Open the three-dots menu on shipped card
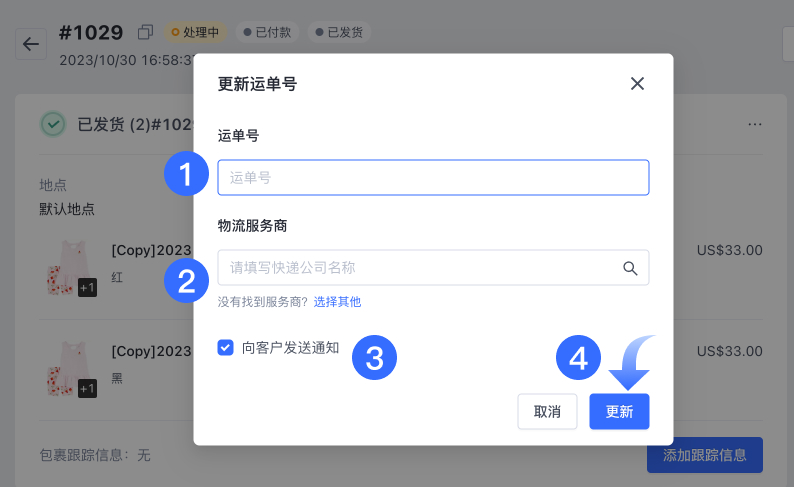Image resolution: width=794 pixels, height=487 pixels. point(755,125)
